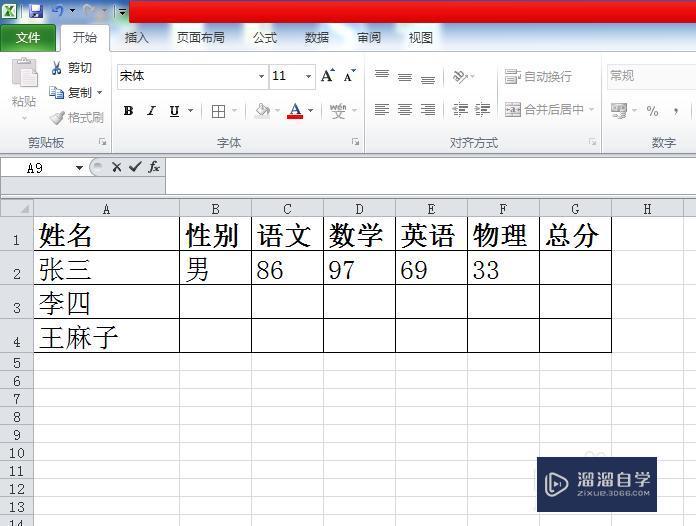Open the font name dropdown arrow
Image resolution: width=696 pixels, height=526 pixels.
tap(261, 76)
